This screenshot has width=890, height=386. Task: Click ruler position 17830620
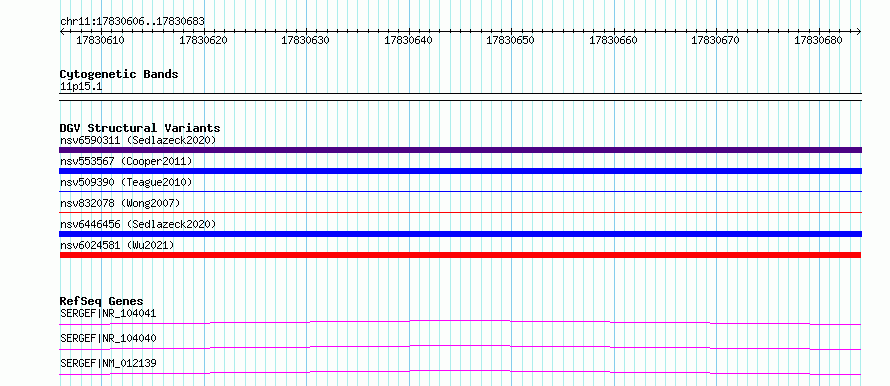tap(203, 40)
